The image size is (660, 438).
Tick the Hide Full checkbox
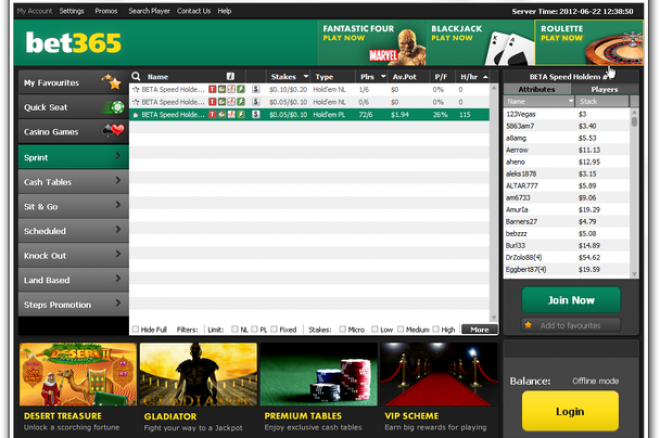[x=136, y=329]
